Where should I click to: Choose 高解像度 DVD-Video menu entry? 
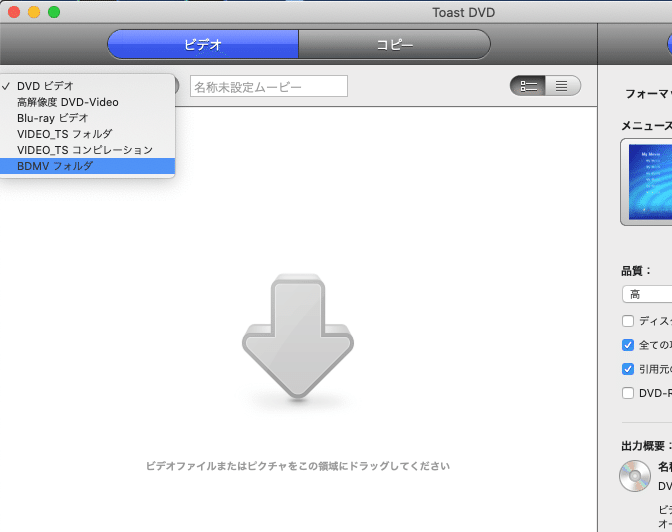click(87, 102)
